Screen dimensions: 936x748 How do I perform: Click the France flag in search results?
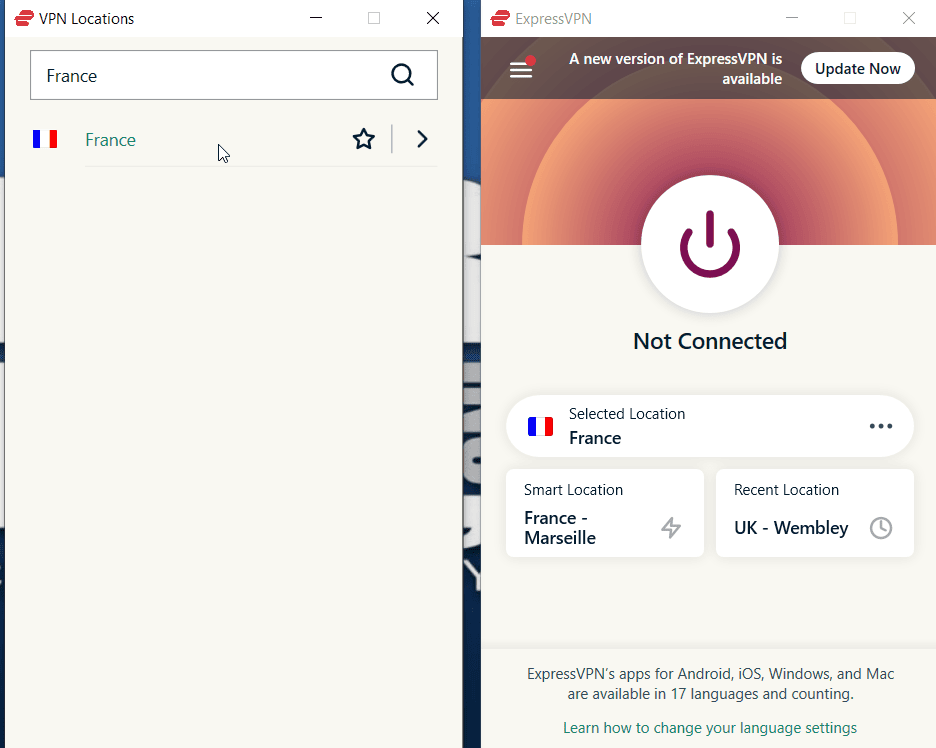(x=45, y=139)
